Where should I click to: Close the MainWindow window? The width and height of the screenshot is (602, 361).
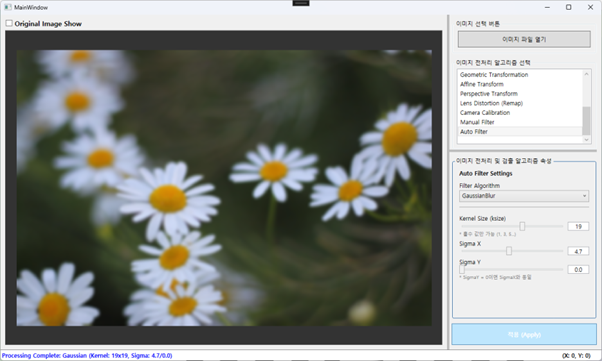[x=590, y=7]
